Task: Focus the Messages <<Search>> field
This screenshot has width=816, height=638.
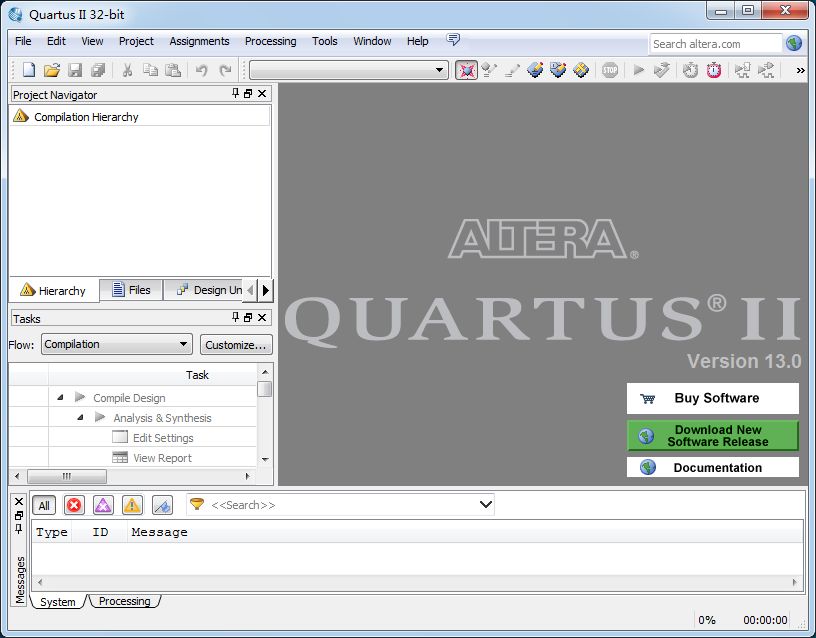Action: click(342, 505)
